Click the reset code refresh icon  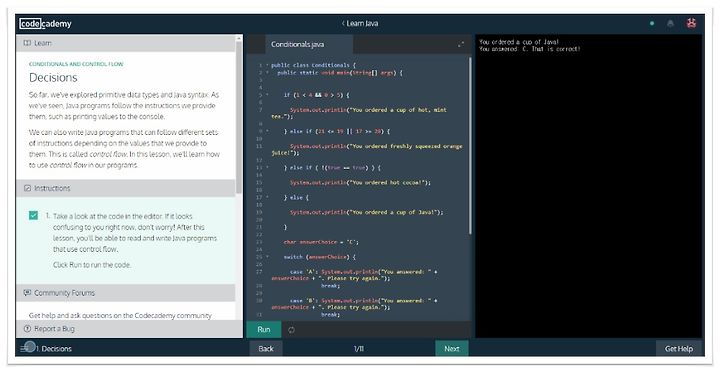(x=291, y=330)
